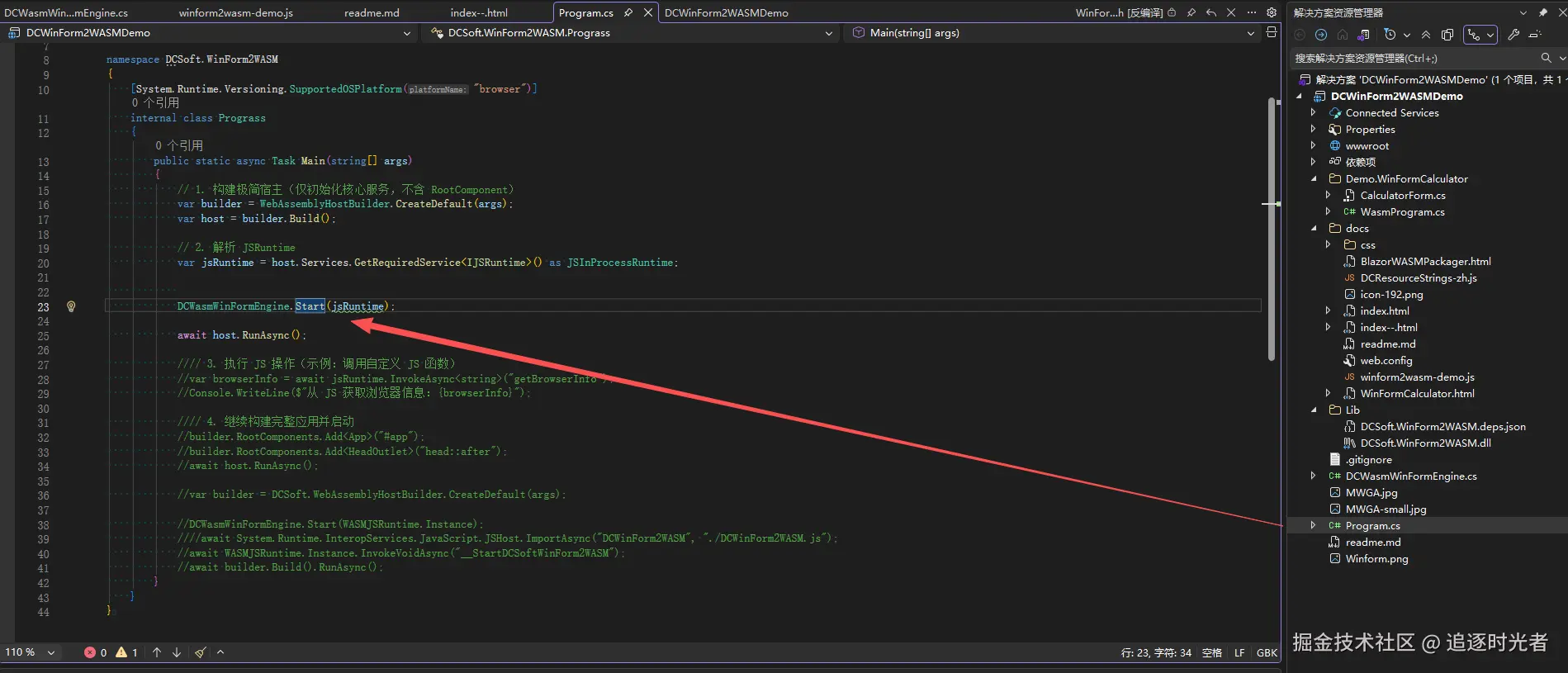This screenshot has width=1568, height=673.
Task: Open the pending changes filter dropdown arrow
Action: click(1407, 35)
